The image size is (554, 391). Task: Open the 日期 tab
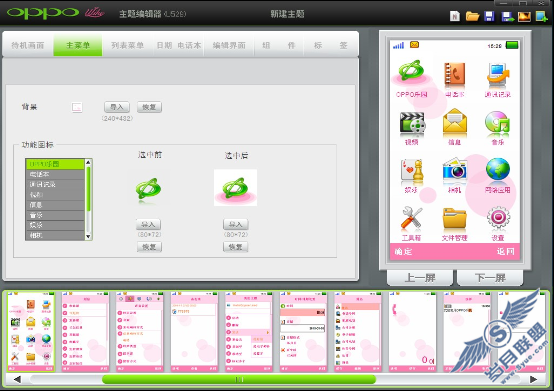coord(164,45)
